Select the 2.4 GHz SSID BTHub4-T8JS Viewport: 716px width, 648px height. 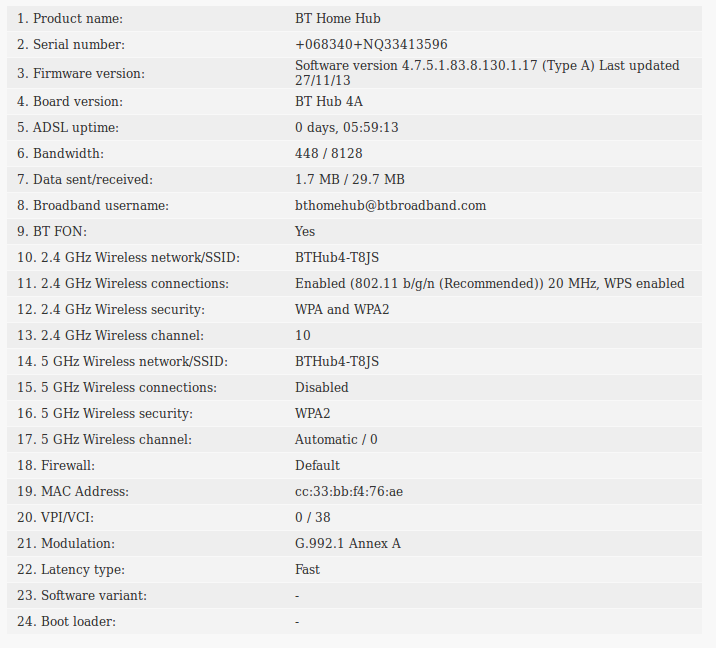337,258
